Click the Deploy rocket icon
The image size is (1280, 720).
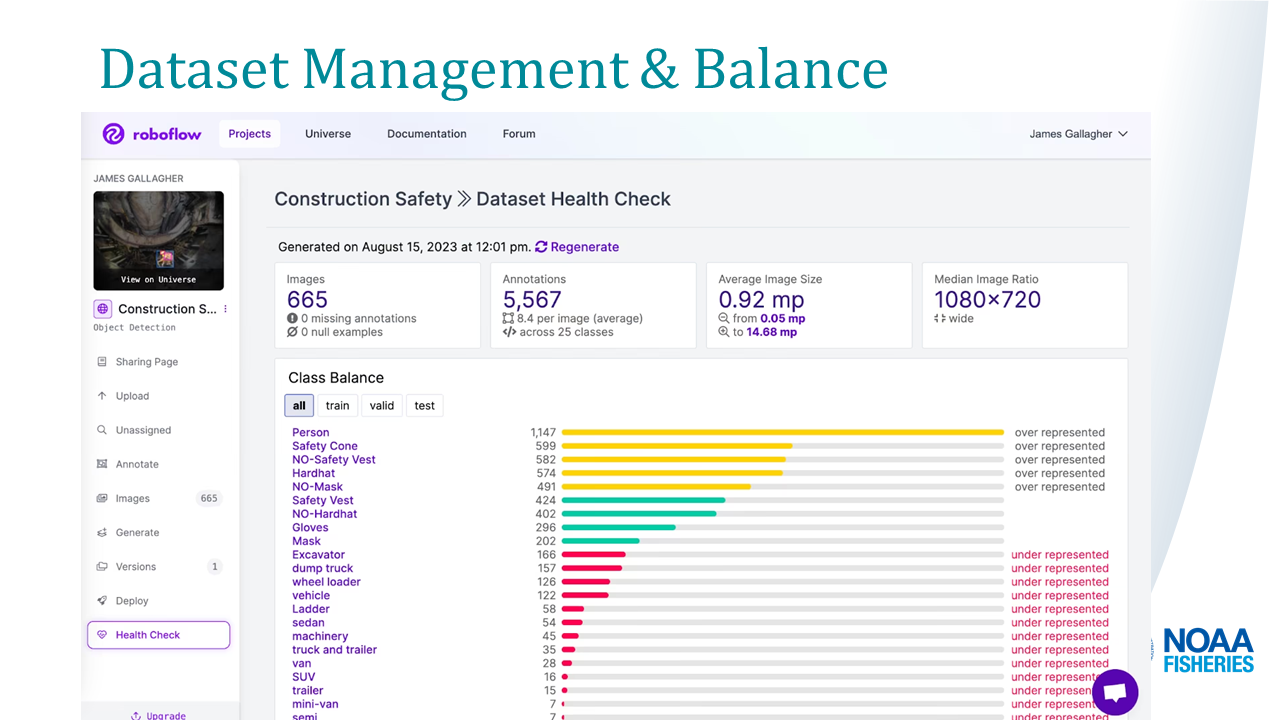(x=102, y=601)
